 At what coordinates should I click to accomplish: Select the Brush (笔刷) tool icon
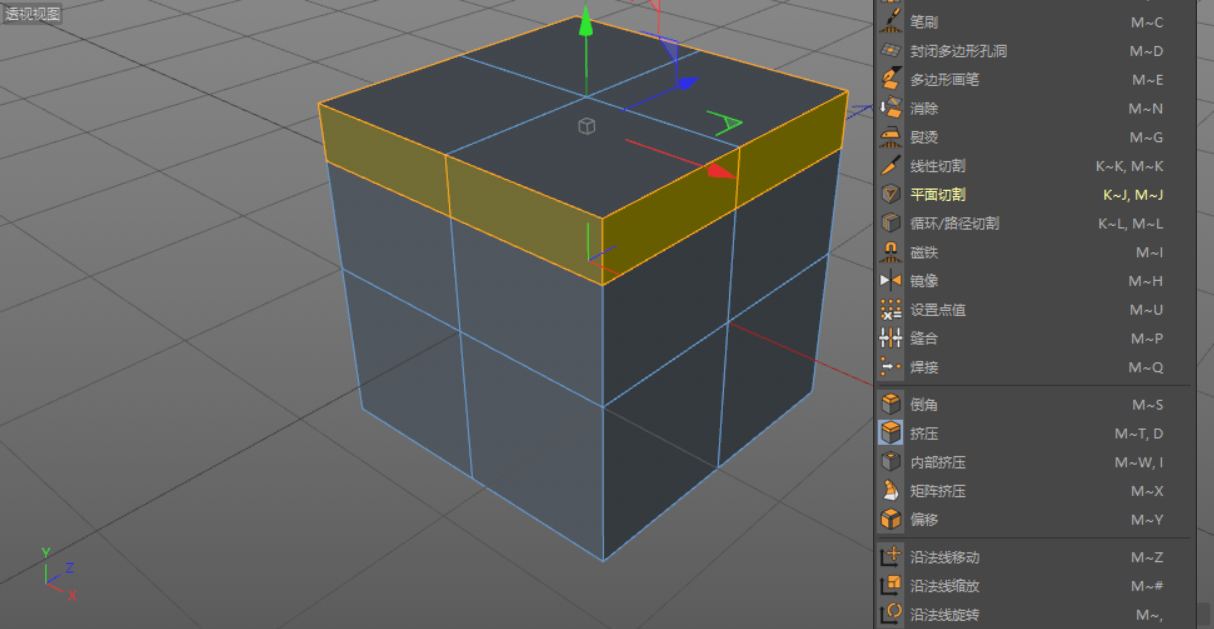pos(890,22)
